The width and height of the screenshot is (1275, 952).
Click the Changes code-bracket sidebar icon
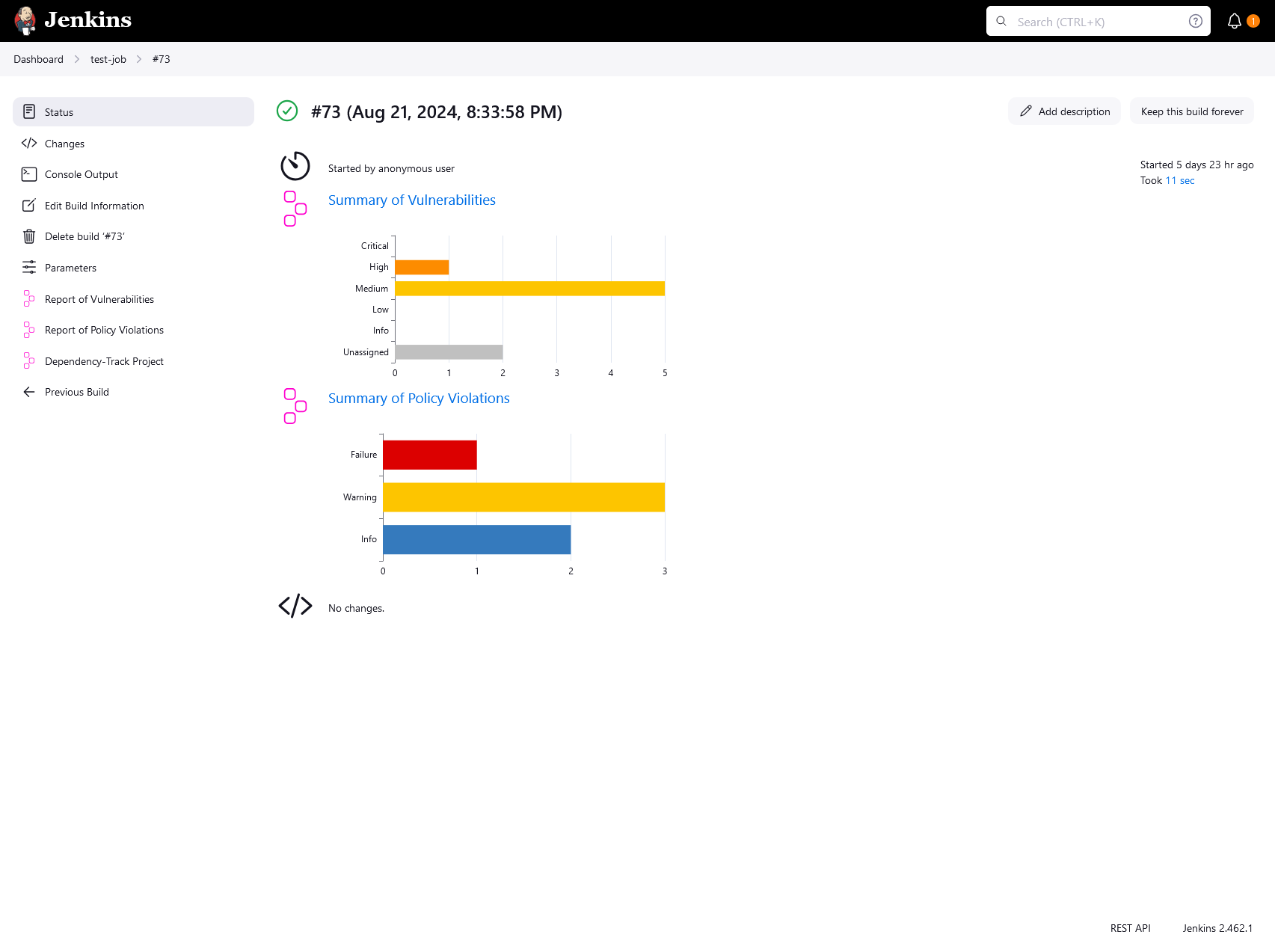tap(29, 143)
